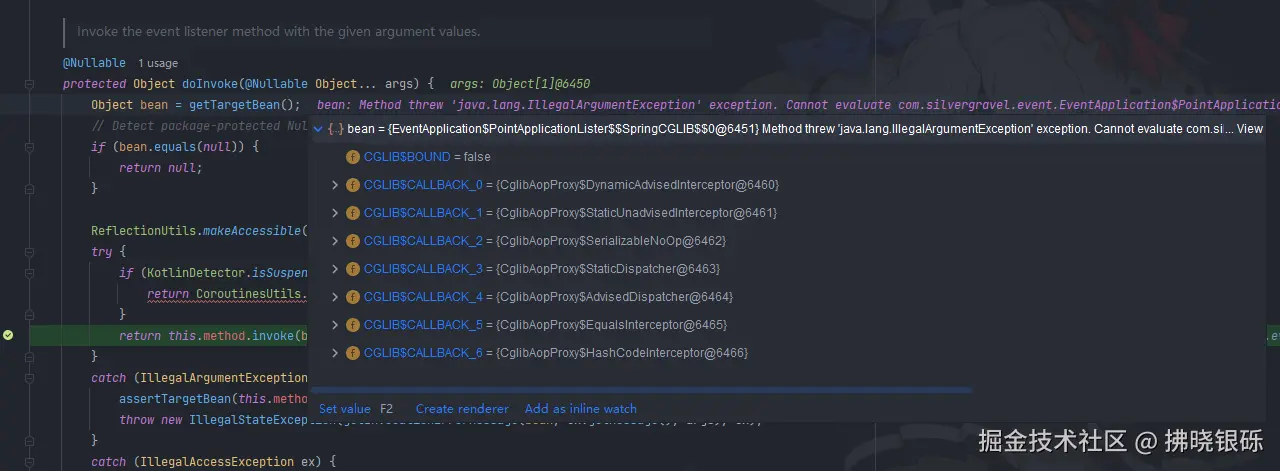Click 'return null;' statement
Screen dimensions: 1280x471
pos(161,168)
